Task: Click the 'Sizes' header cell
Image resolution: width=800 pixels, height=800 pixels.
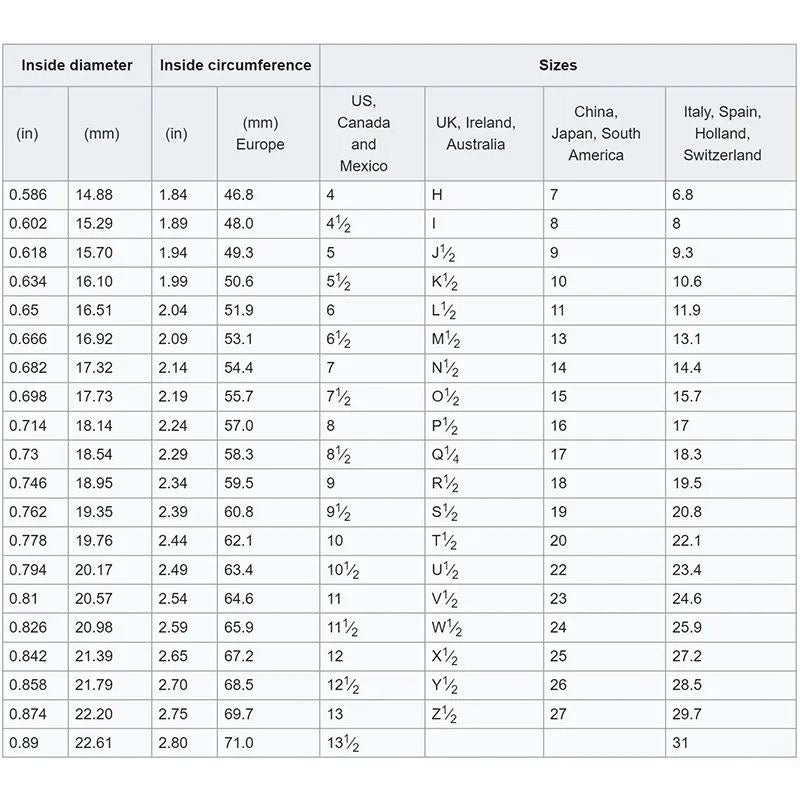Action: click(558, 66)
